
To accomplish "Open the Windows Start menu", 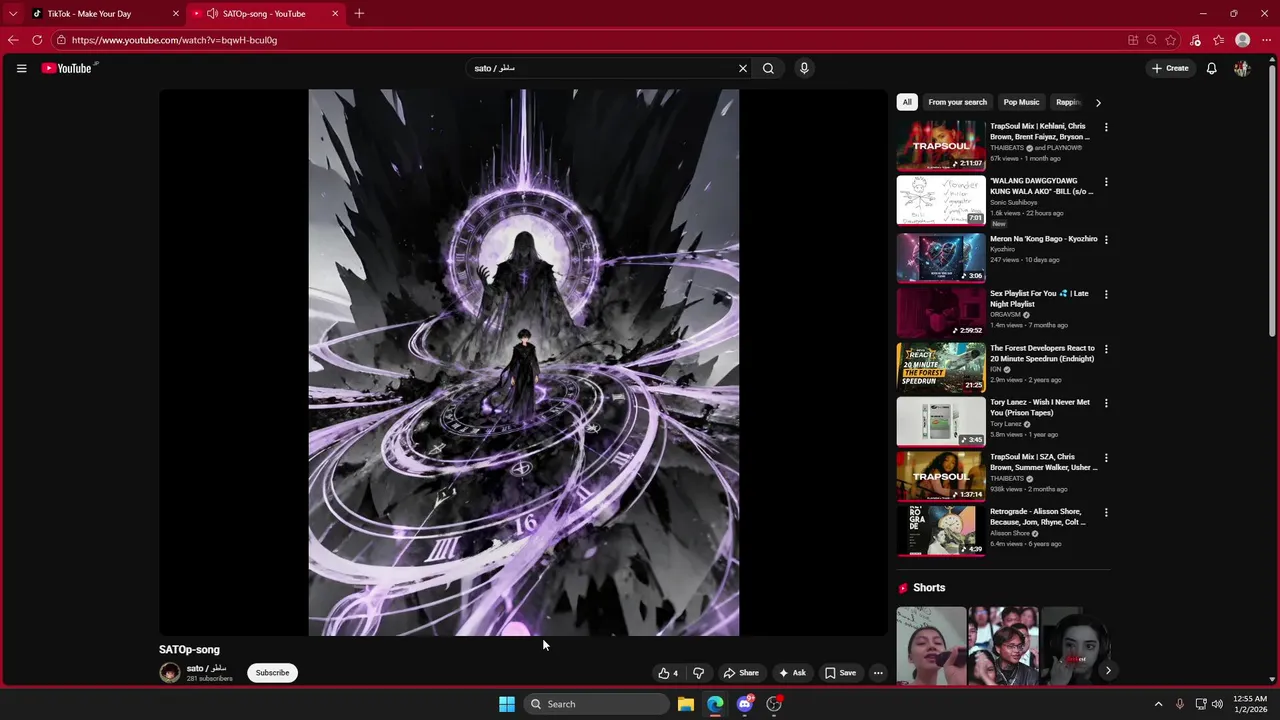I will pyautogui.click(x=507, y=704).
